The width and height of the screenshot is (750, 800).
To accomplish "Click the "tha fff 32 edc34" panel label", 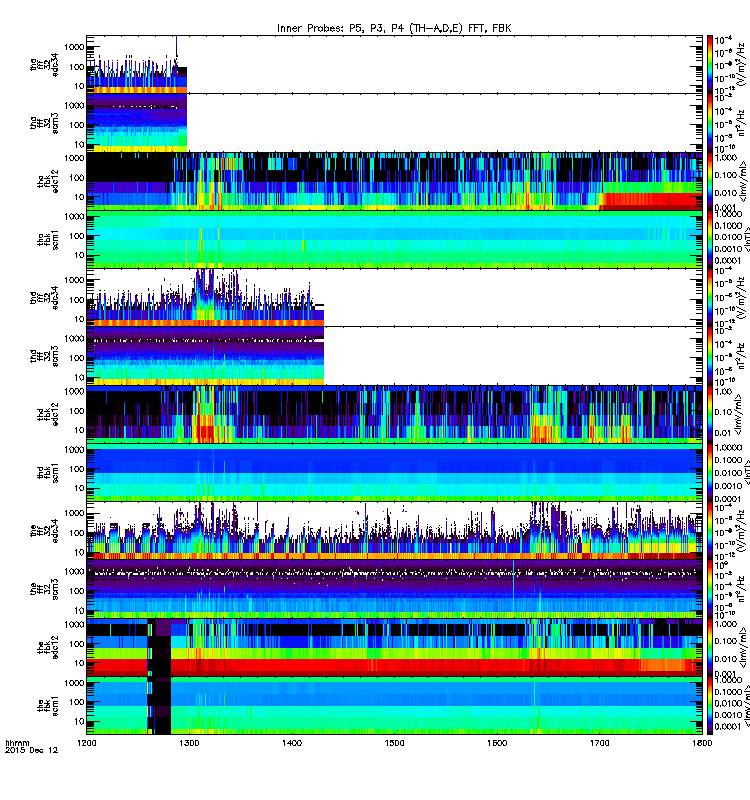I will [44, 65].
